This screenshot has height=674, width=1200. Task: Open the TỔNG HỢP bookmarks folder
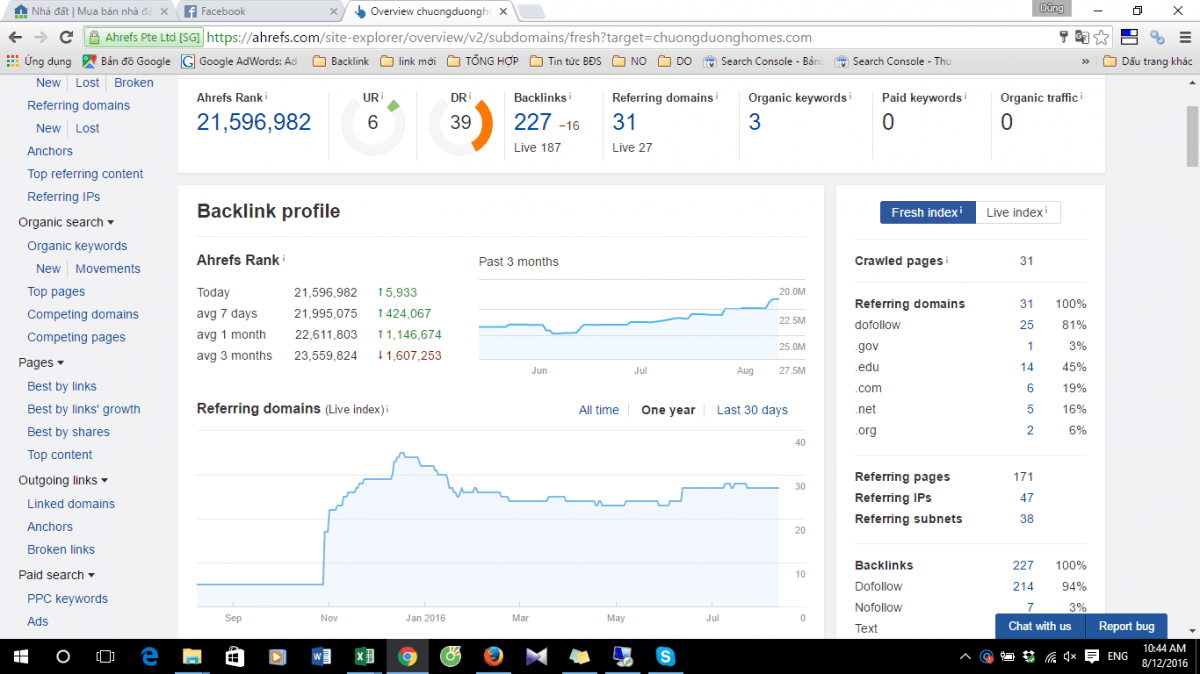point(482,61)
